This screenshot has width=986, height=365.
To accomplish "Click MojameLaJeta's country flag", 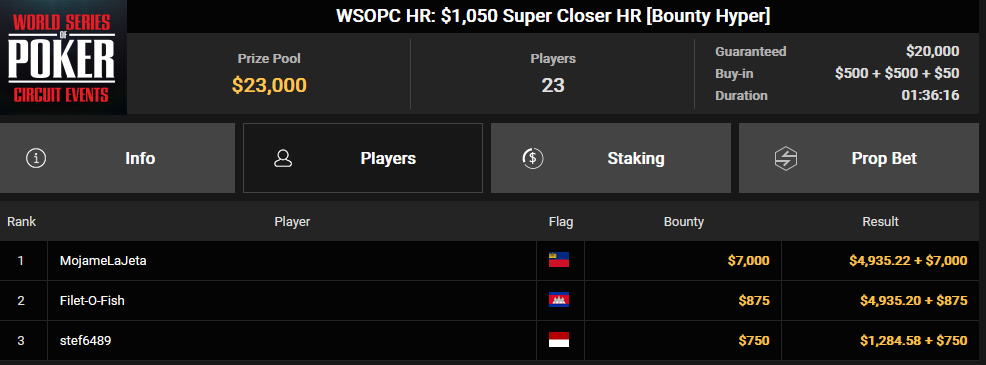I will 558,260.
